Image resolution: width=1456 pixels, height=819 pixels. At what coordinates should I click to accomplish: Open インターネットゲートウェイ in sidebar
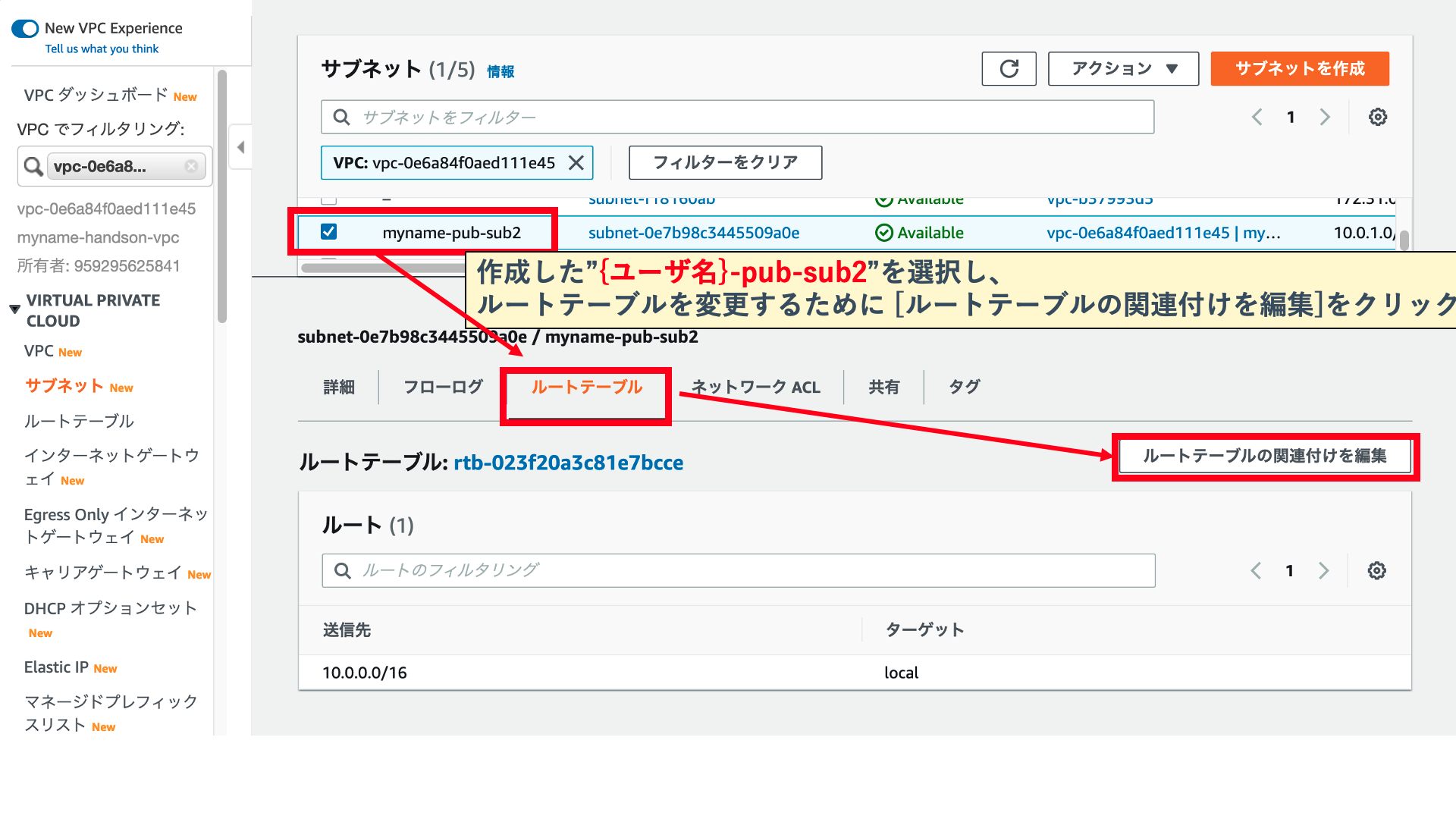click(x=111, y=467)
